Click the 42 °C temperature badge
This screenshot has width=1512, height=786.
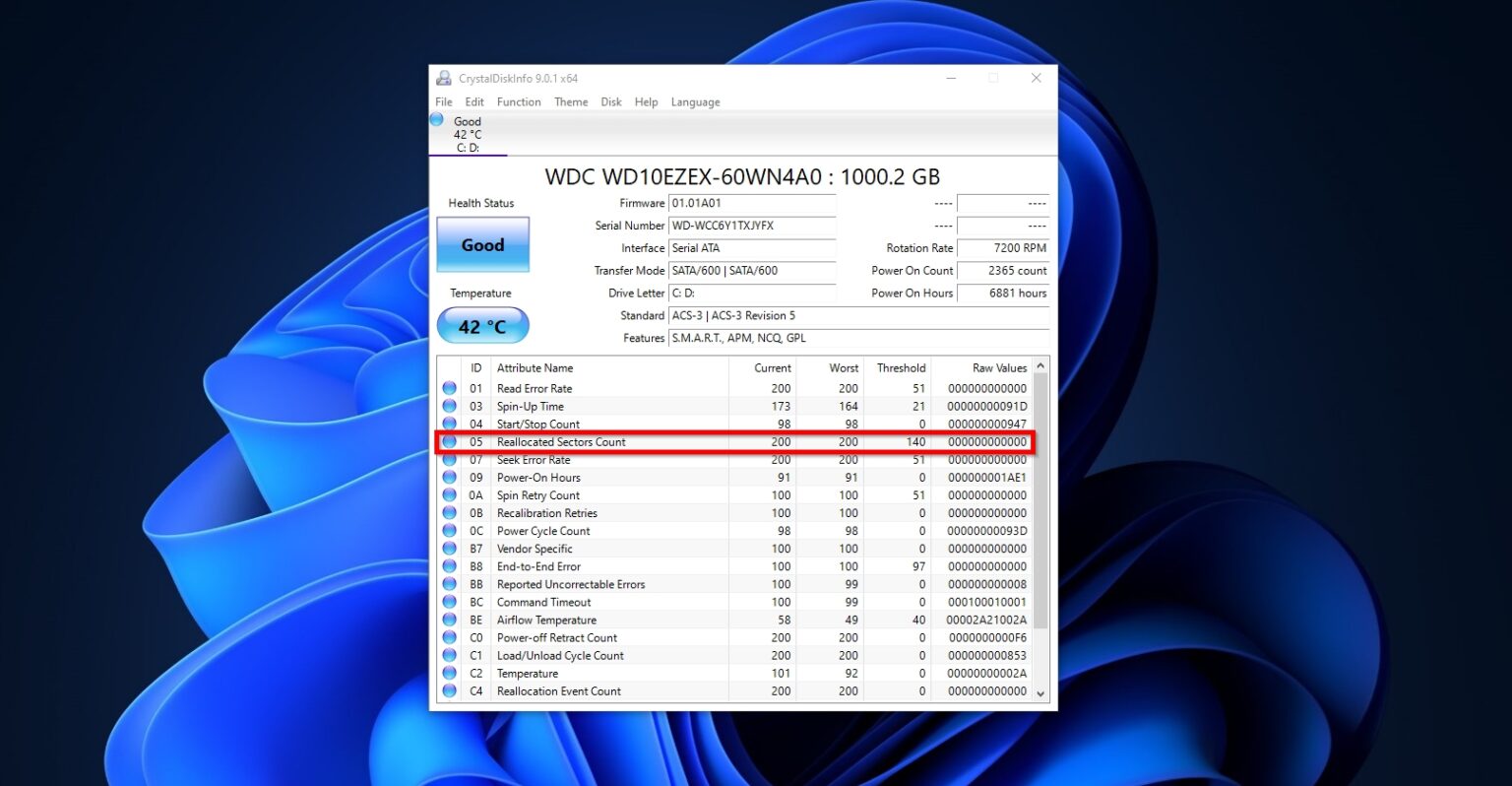pos(482,325)
